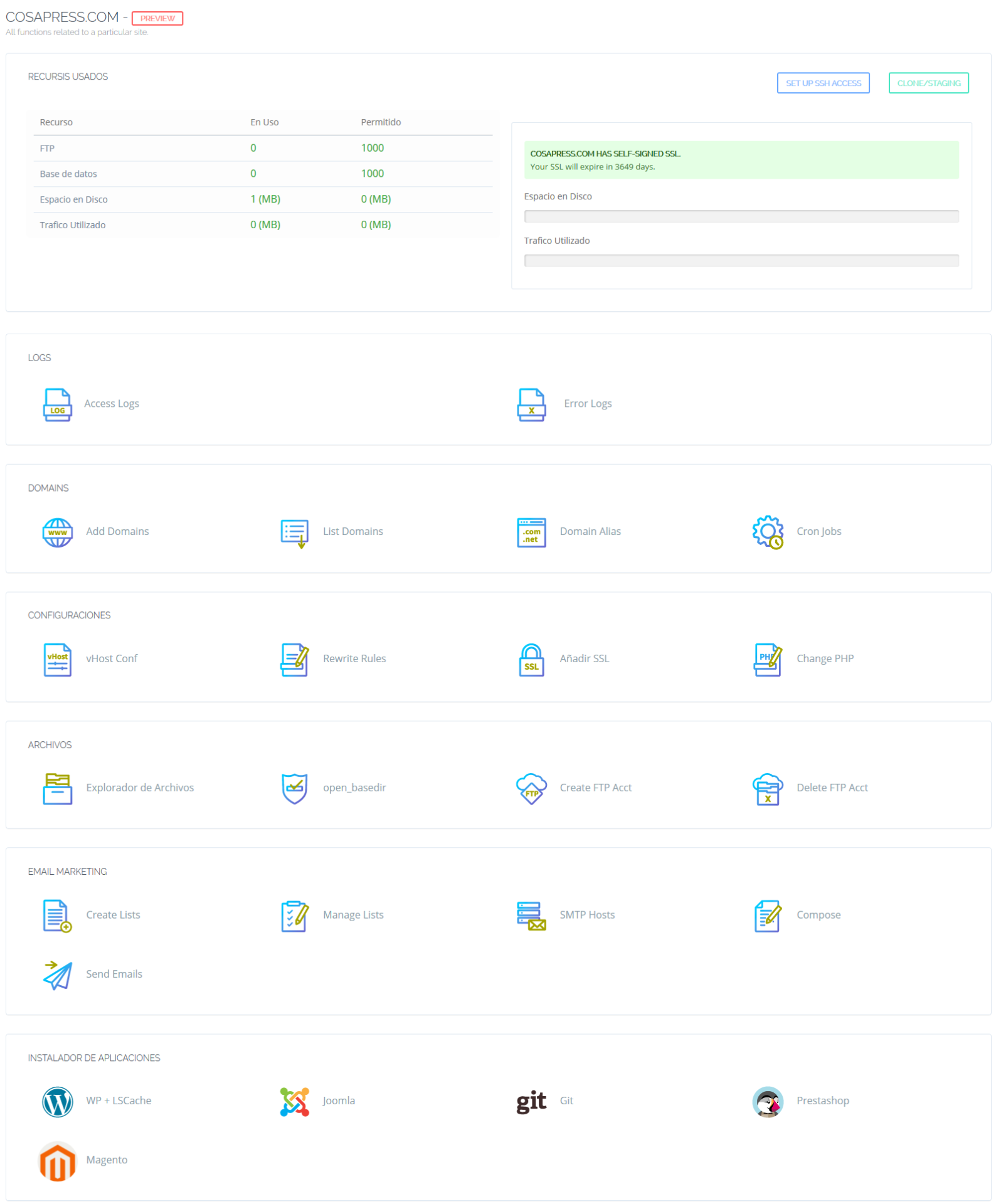Click the Add Domains globe icon
This screenshot has height=1204, width=996.
tap(57, 532)
